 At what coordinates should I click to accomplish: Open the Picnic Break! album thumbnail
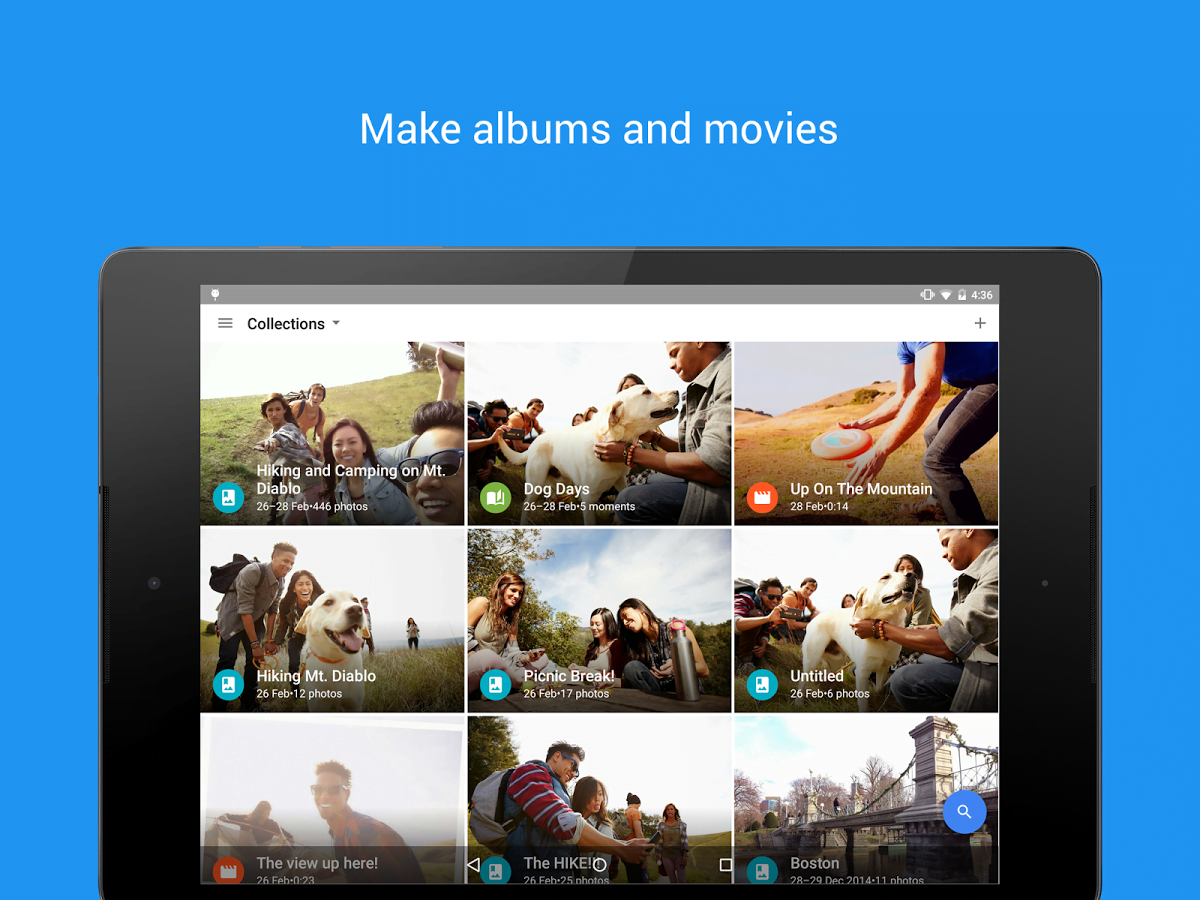coord(599,620)
